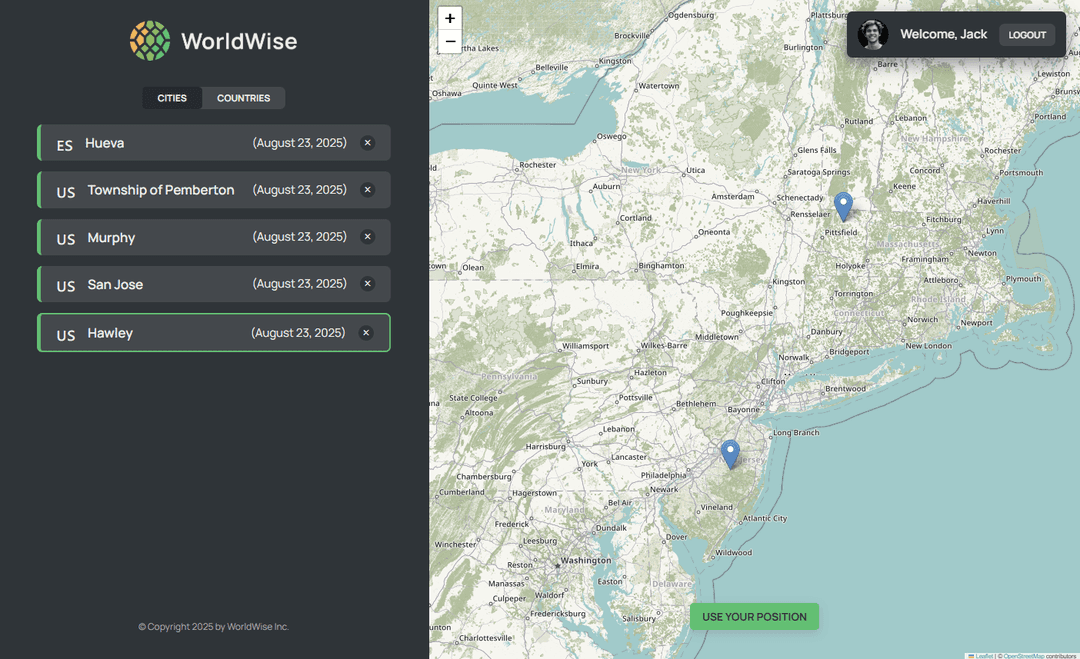Click the WorldWise logo
The width and height of the screenshot is (1080, 659).
click(213, 41)
